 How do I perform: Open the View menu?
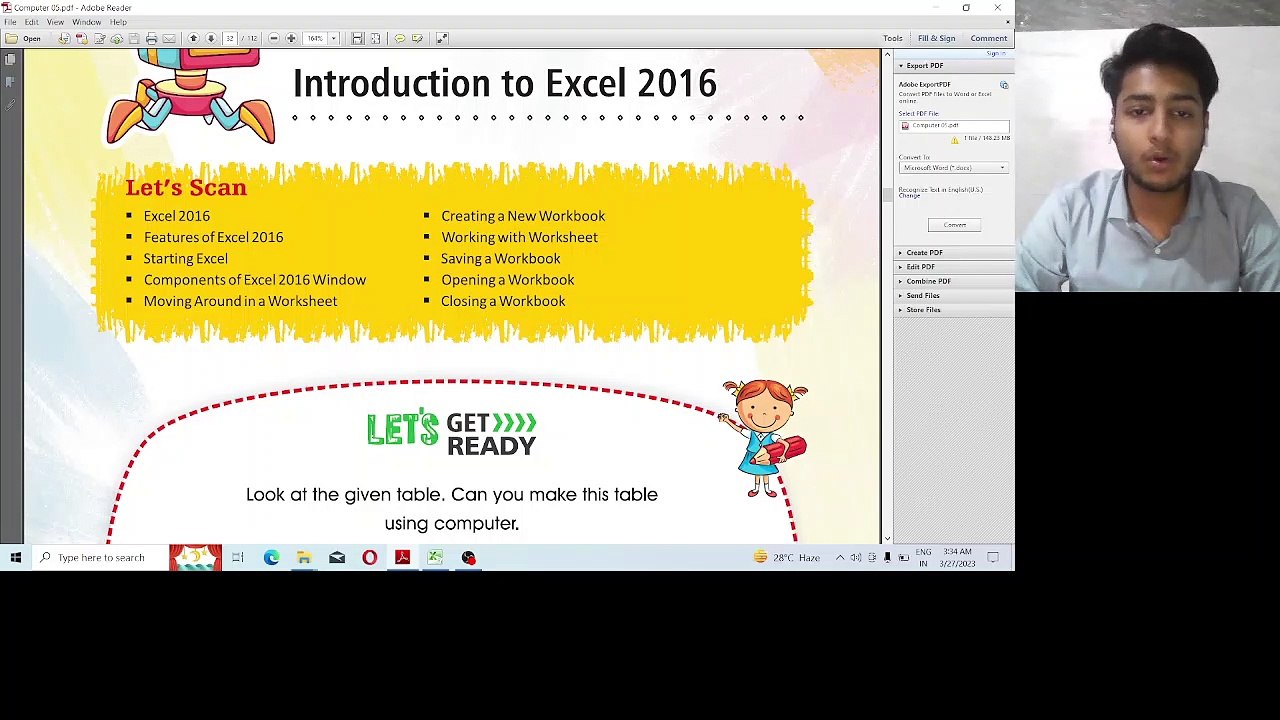click(x=55, y=22)
